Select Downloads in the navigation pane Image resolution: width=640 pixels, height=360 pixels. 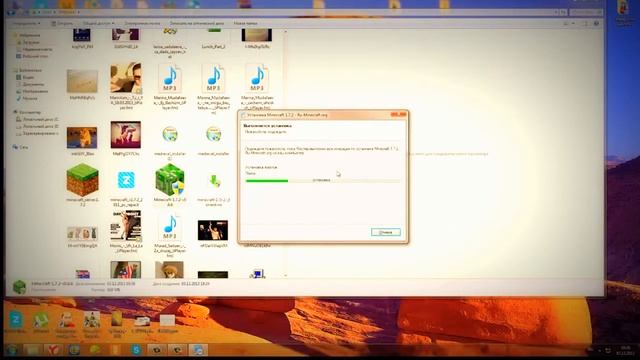click(x=28, y=42)
